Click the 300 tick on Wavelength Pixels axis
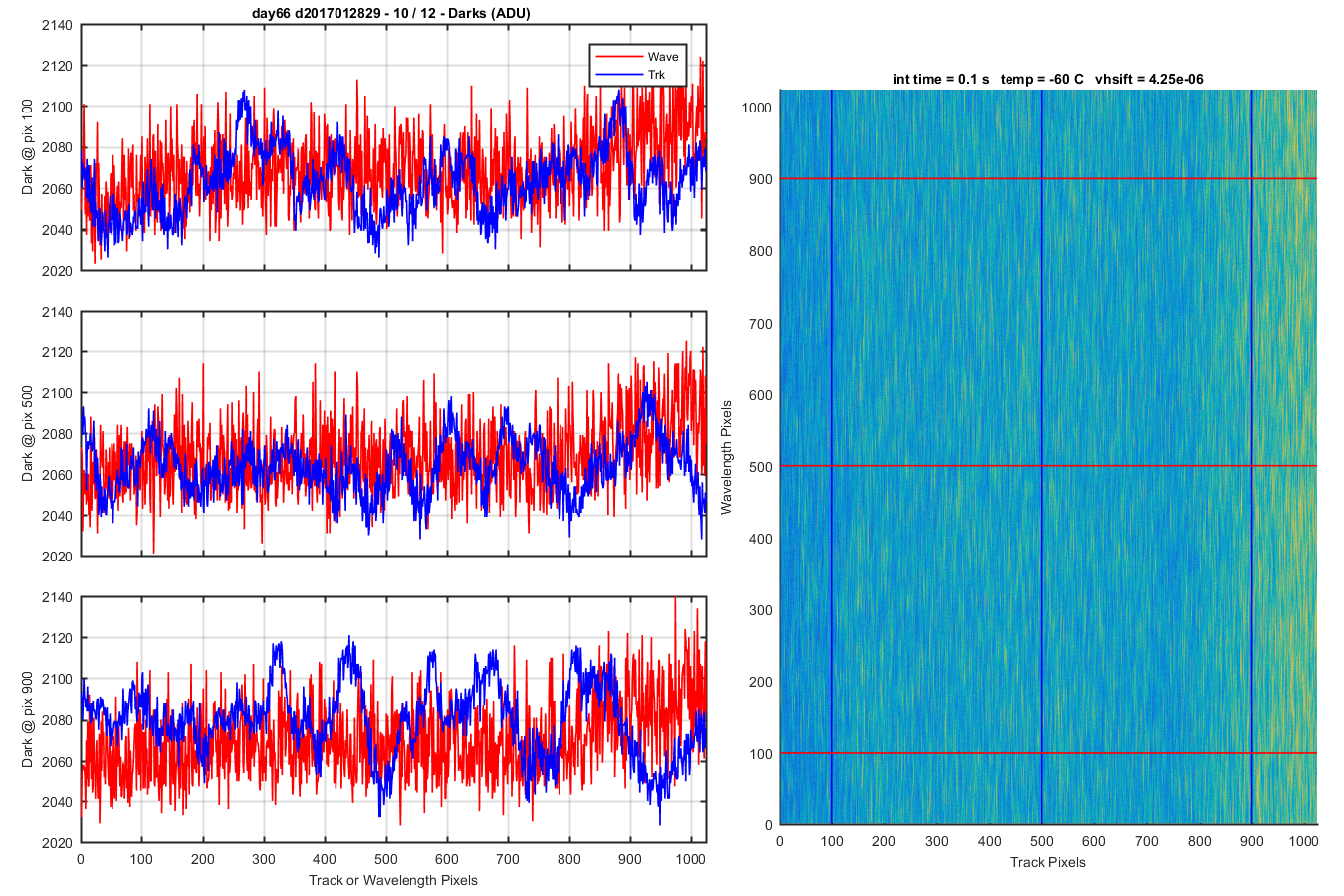This screenshot has height=896, width=1344. coord(761,610)
